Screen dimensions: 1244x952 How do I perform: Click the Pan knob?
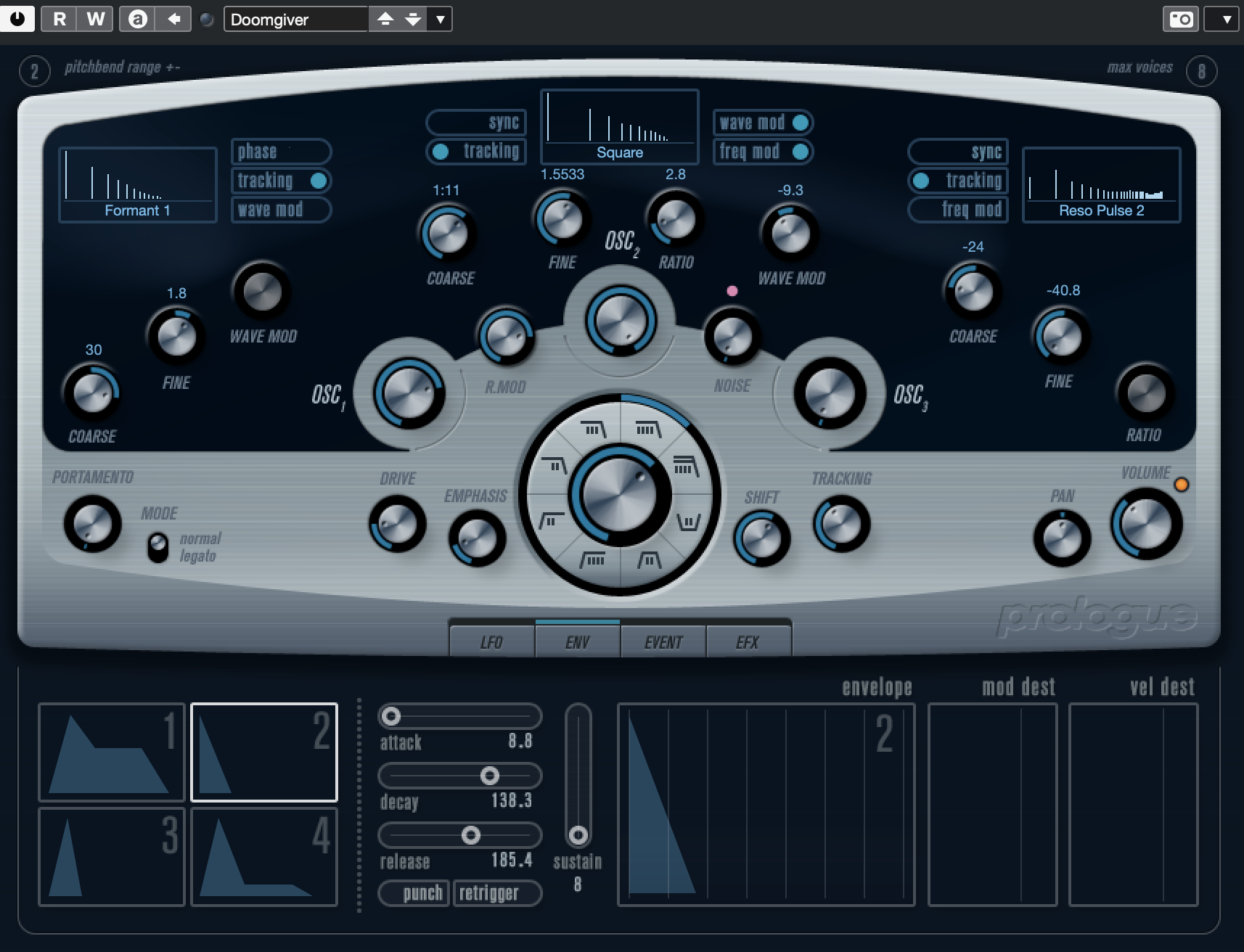click(1062, 539)
